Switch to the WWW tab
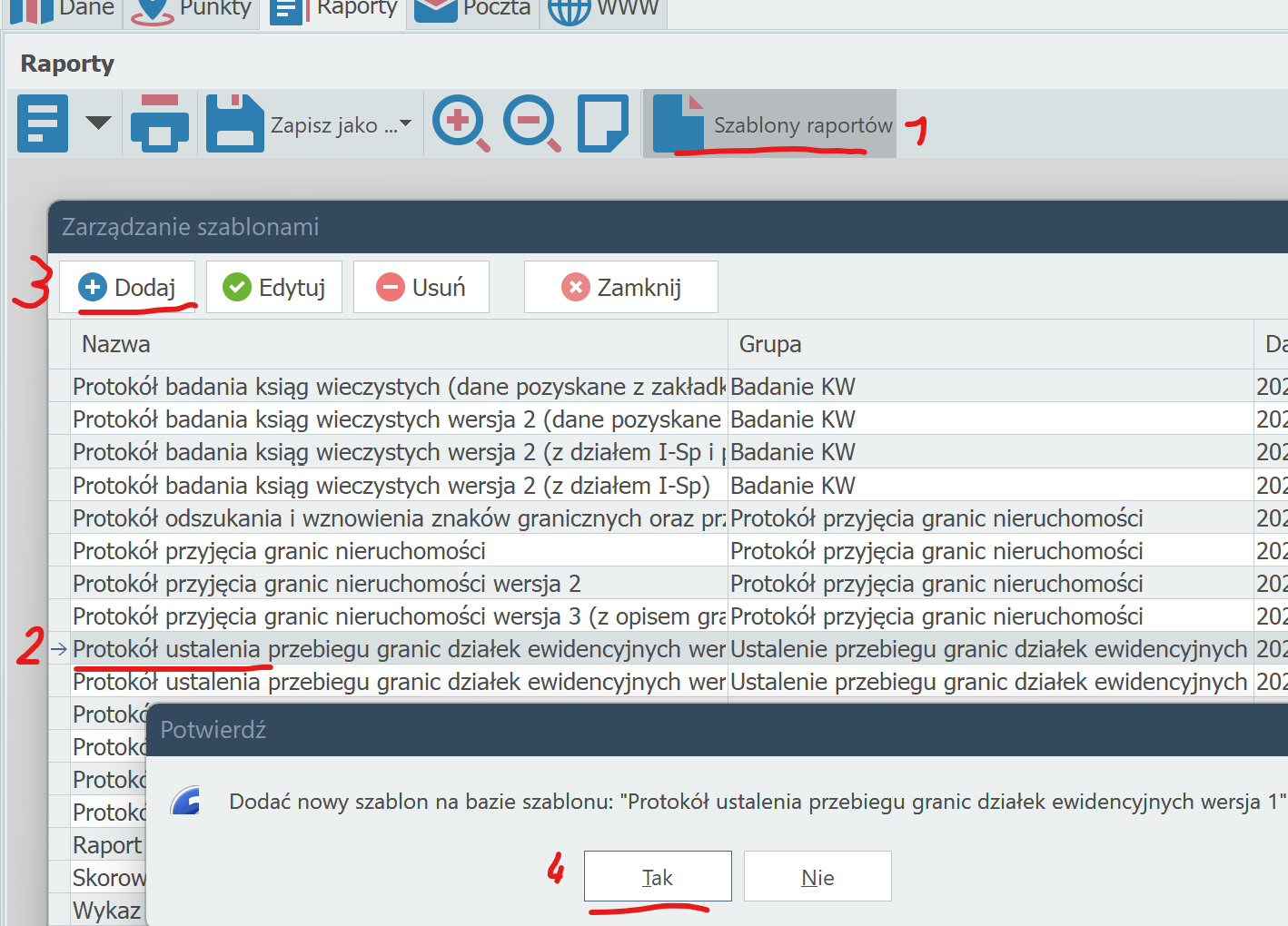The height and width of the screenshot is (926, 1288). [x=603, y=11]
